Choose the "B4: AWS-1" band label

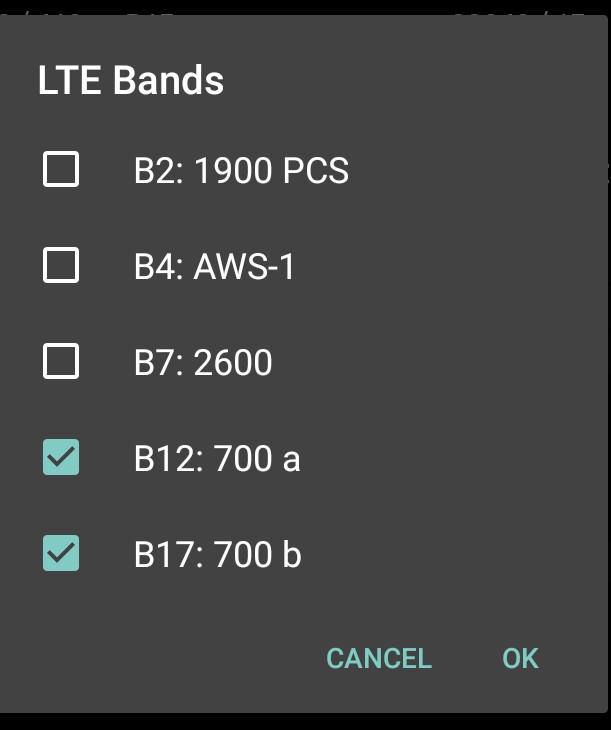[214, 267]
